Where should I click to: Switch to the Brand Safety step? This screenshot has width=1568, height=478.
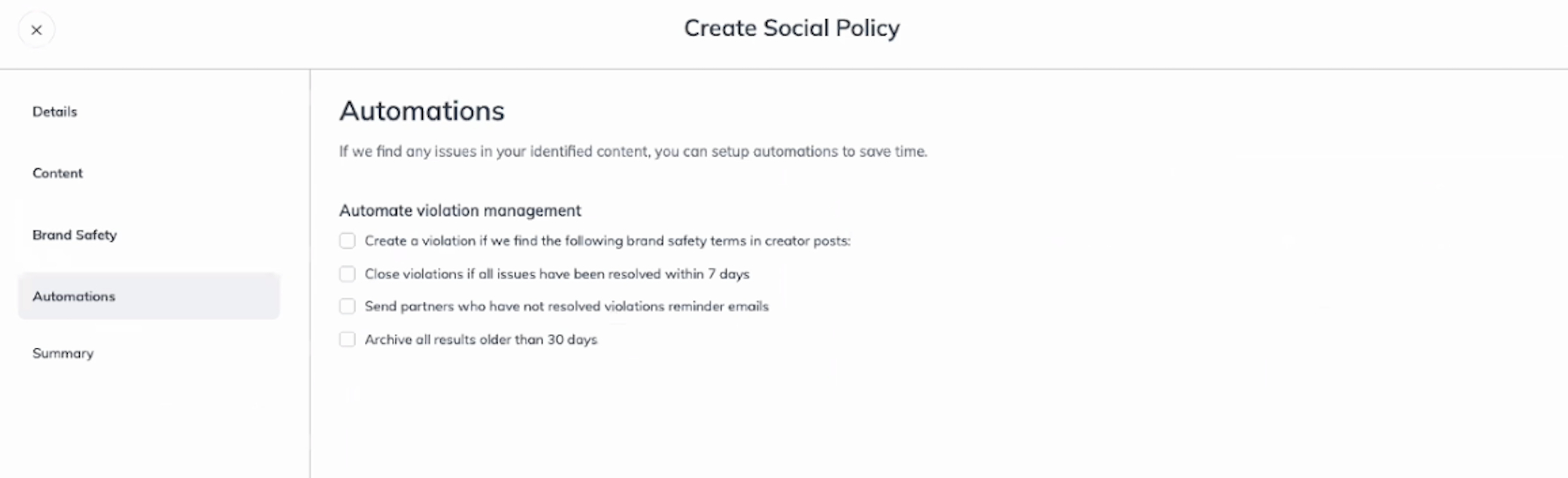(75, 235)
